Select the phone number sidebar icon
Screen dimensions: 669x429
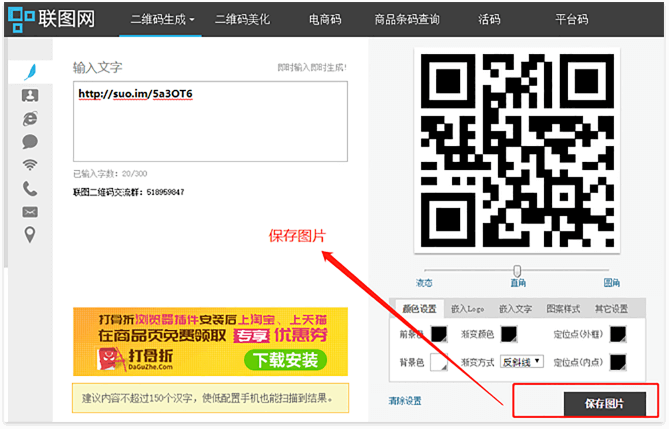(30, 188)
